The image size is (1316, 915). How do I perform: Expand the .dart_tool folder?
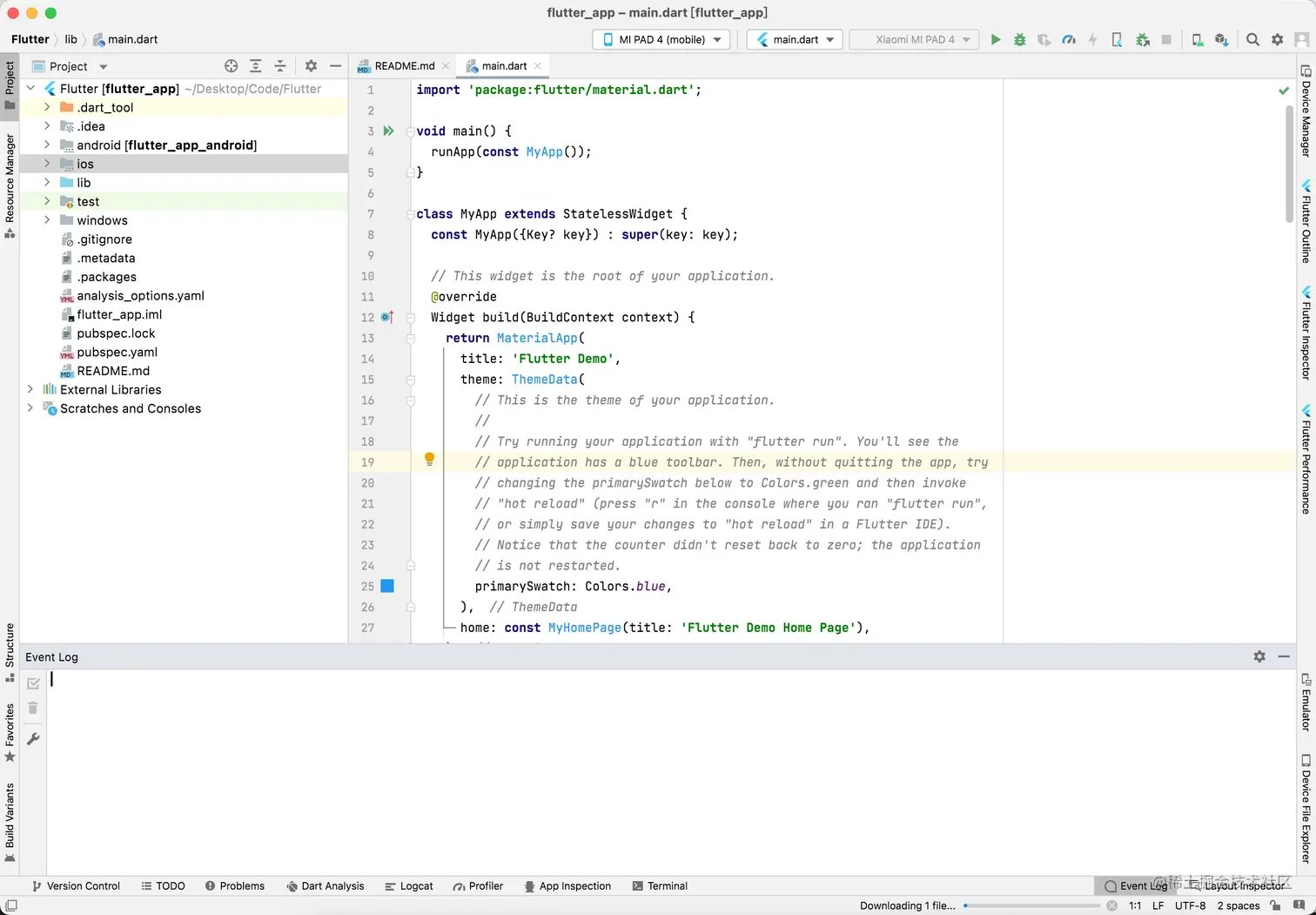47,107
